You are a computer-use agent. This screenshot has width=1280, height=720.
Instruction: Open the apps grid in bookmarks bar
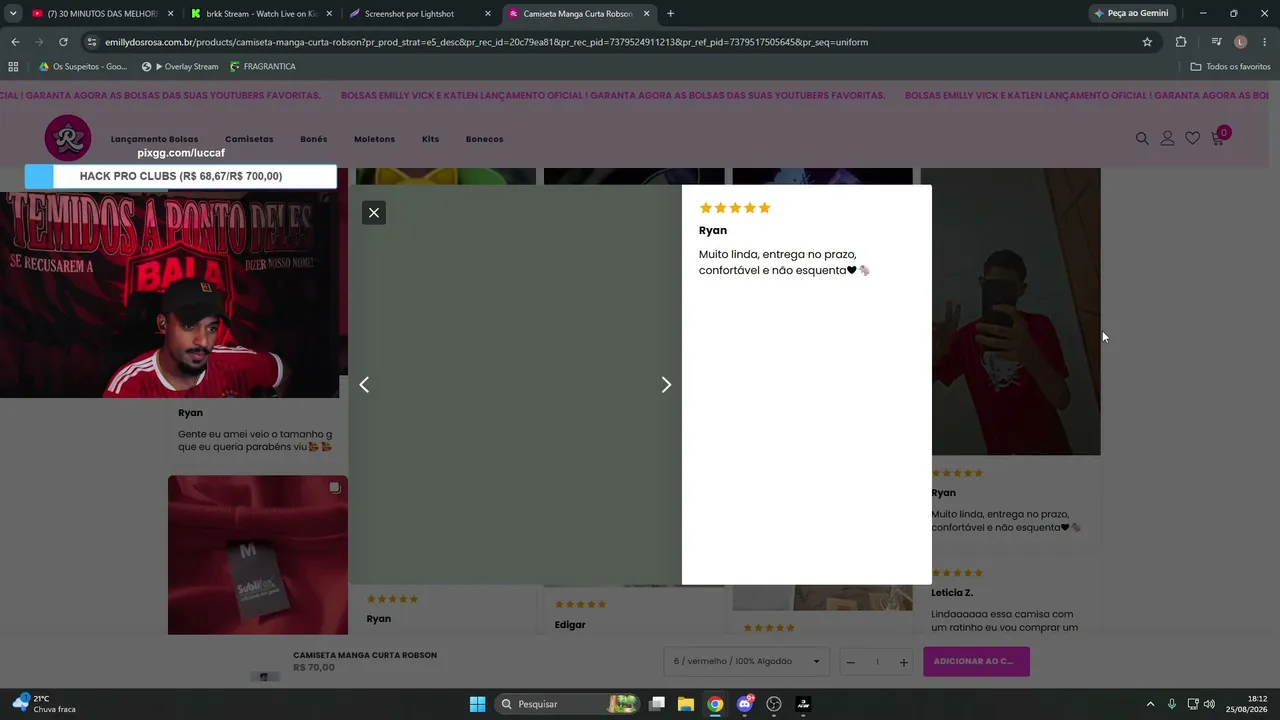[x=13, y=66]
